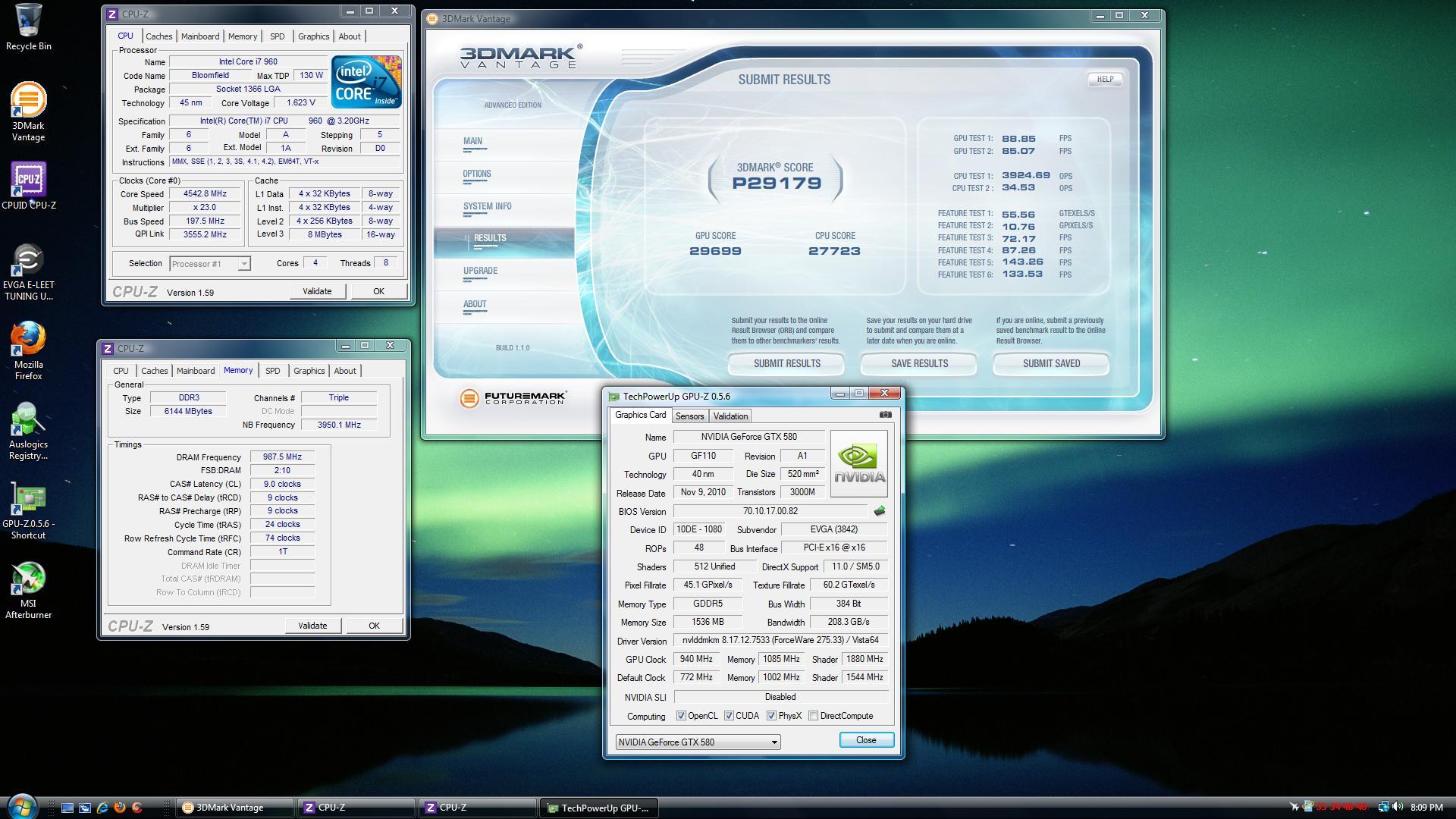Click Switch Between Windows quick launch icon
Viewport: 1456px width, 819px height.
coord(85,808)
